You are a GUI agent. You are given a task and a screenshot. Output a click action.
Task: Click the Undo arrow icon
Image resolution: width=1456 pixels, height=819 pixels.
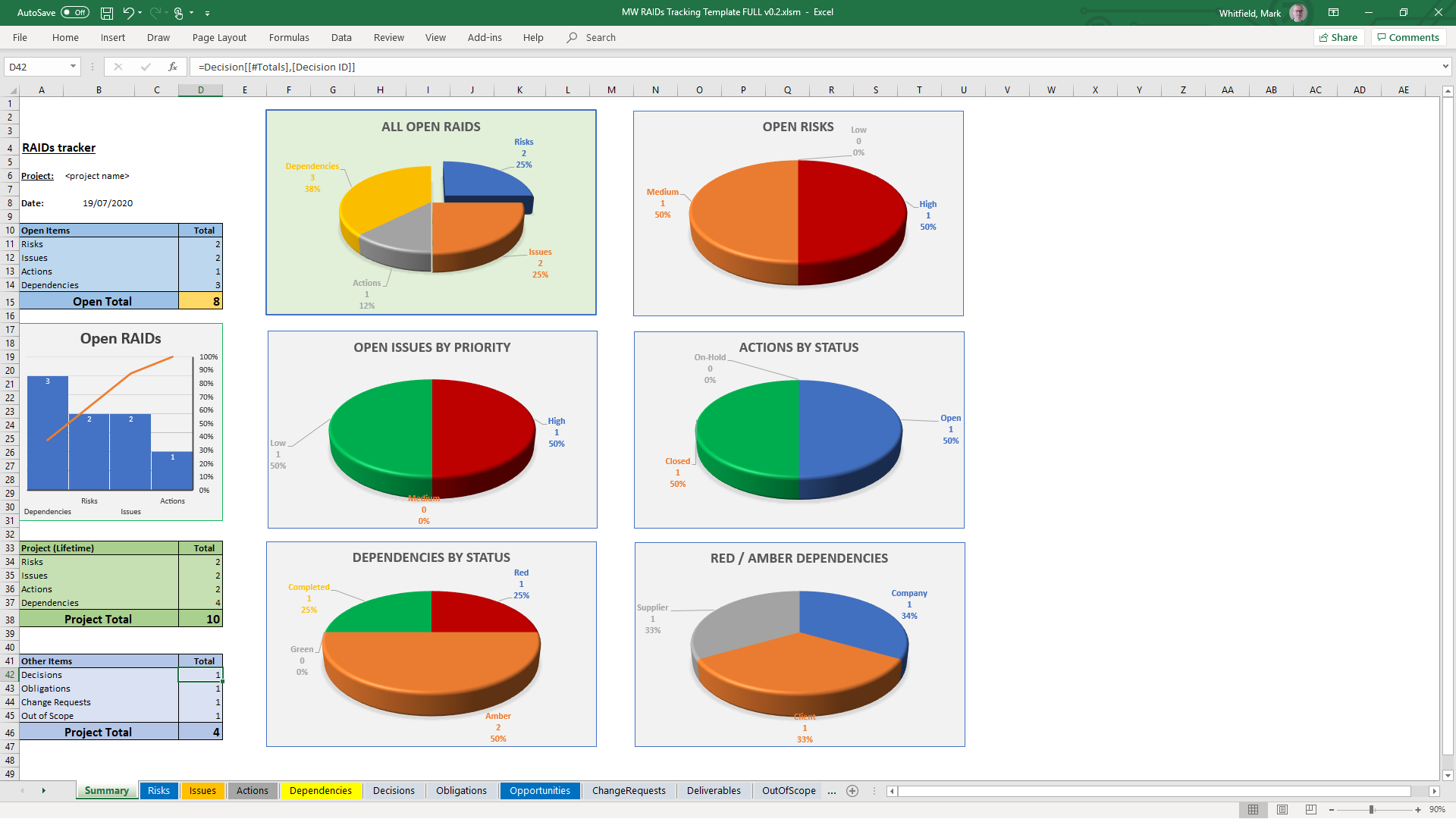128,13
